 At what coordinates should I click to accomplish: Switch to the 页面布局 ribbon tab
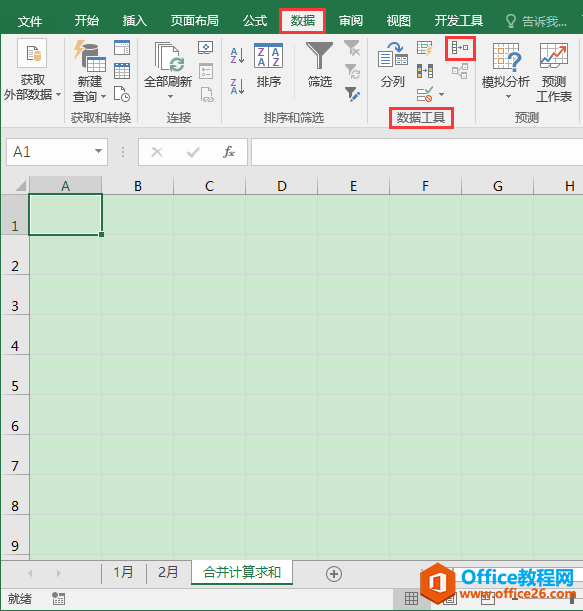coord(194,21)
